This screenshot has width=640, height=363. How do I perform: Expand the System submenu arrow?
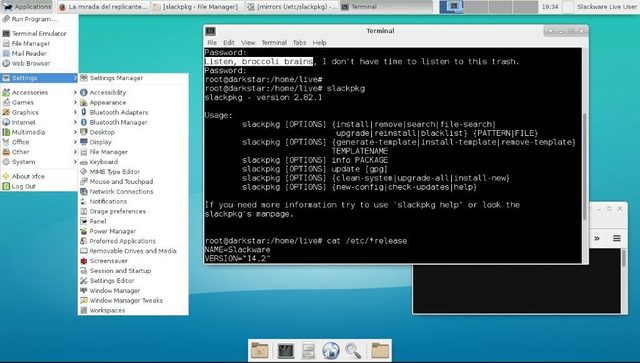75,162
